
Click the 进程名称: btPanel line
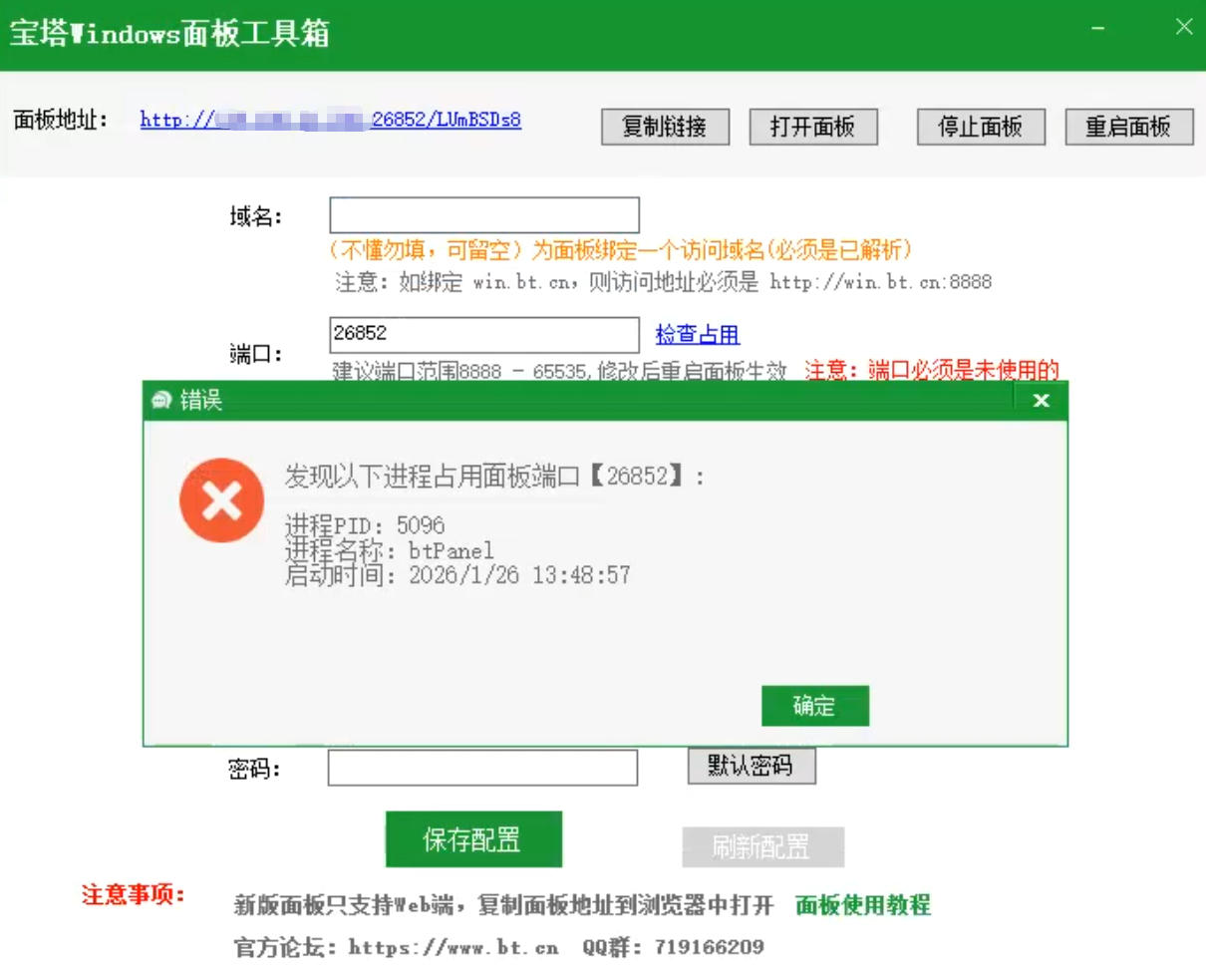[x=389, y=550]
